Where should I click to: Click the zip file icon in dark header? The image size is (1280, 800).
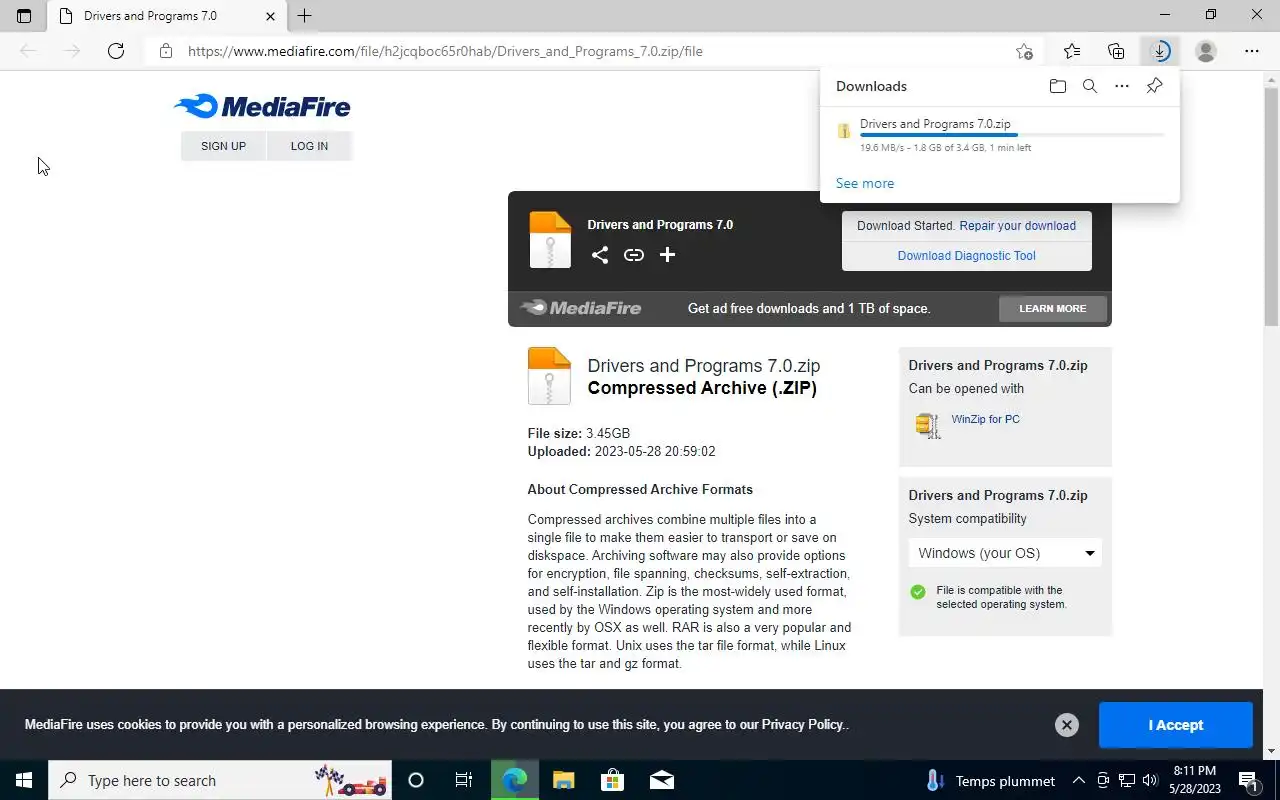[x=550, y=240]
